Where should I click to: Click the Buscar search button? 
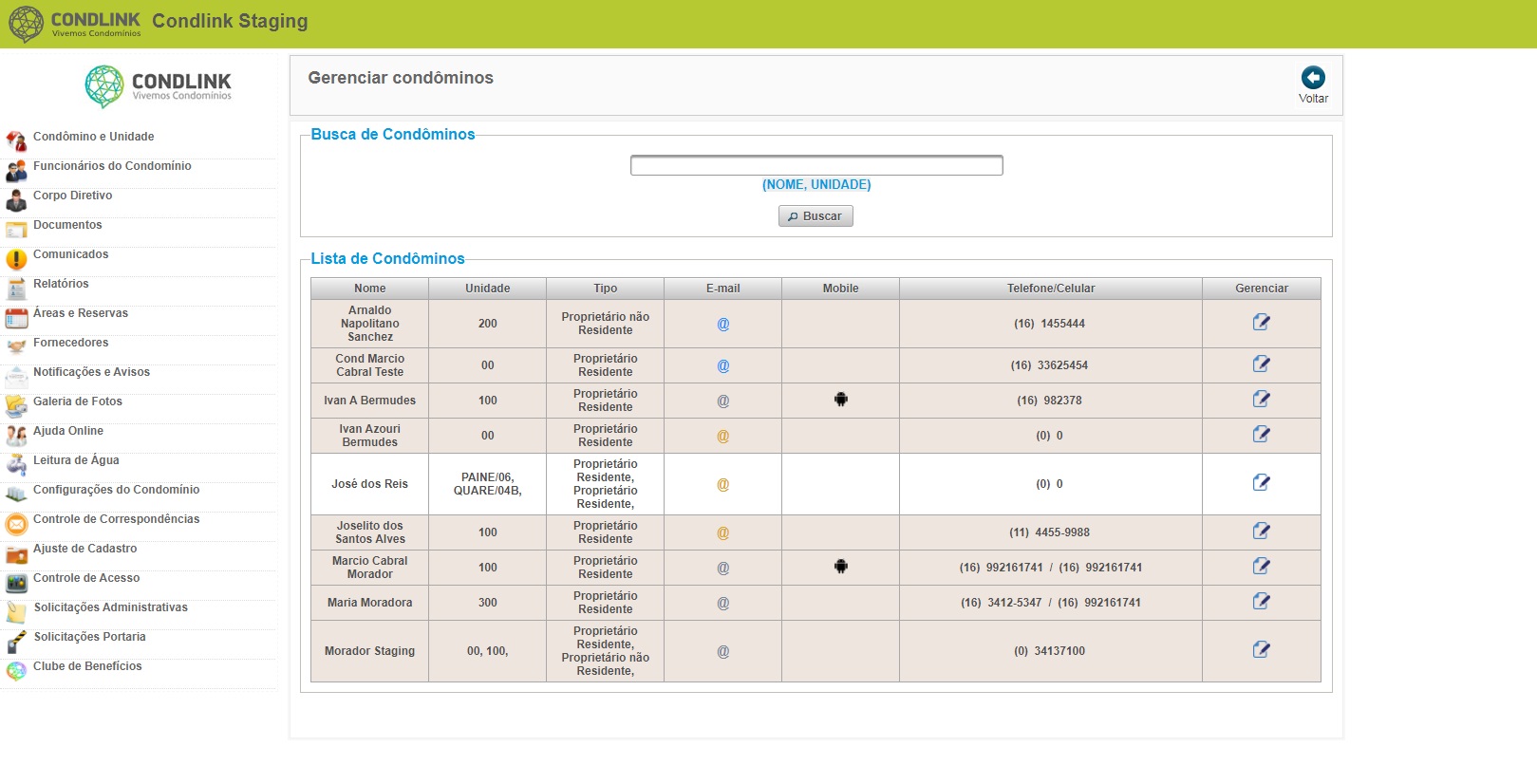(x=815, y=216)
